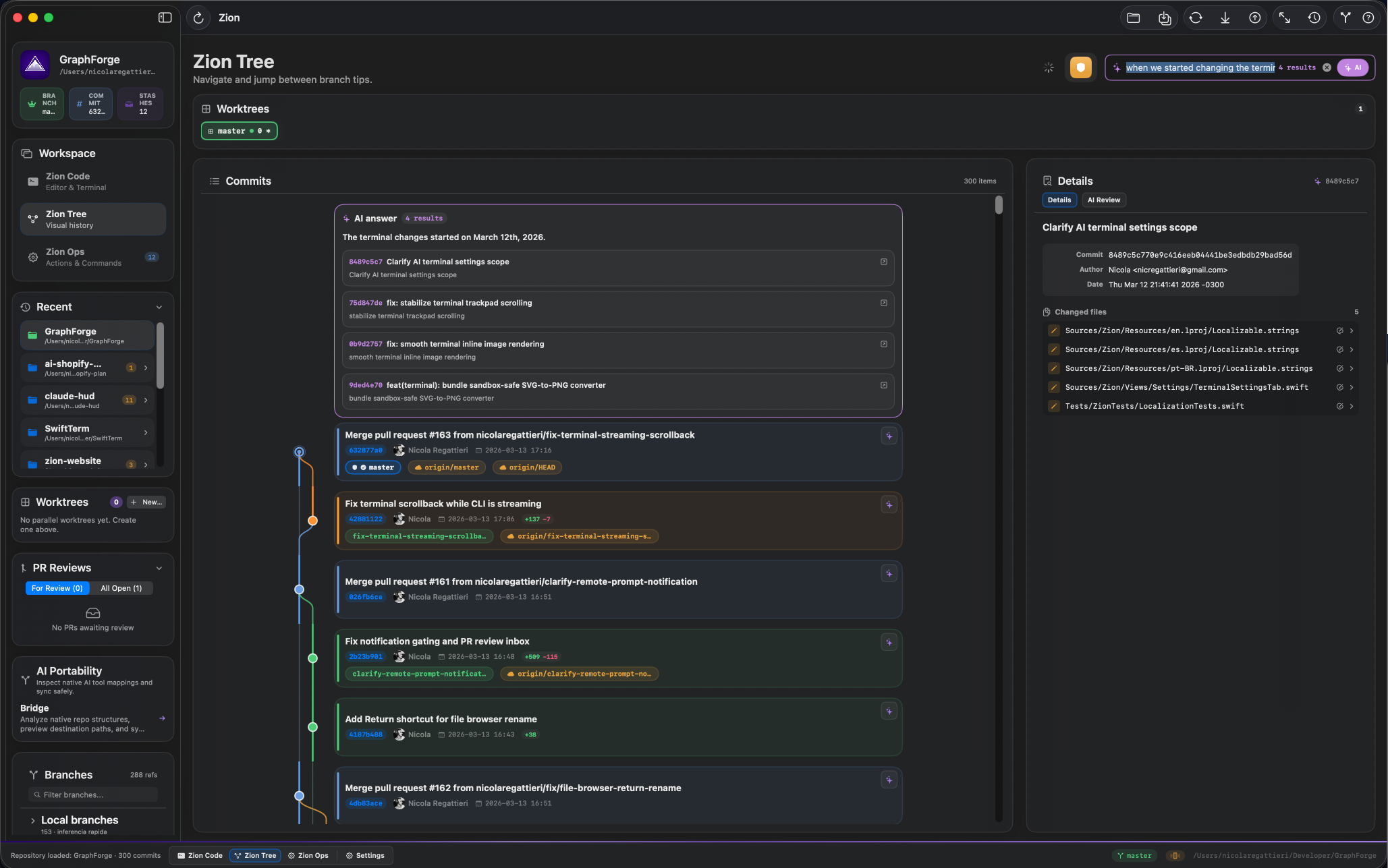The height and width of the screenshot is (868, 1388).
Task: Click the AI sparkle icon on merge commit #163
Action: (x=889, y=436)
